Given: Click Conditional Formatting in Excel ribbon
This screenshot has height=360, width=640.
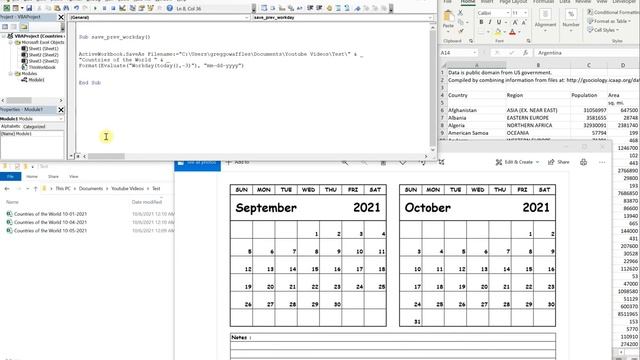Looking at the screenshot, I should point(613,12).
